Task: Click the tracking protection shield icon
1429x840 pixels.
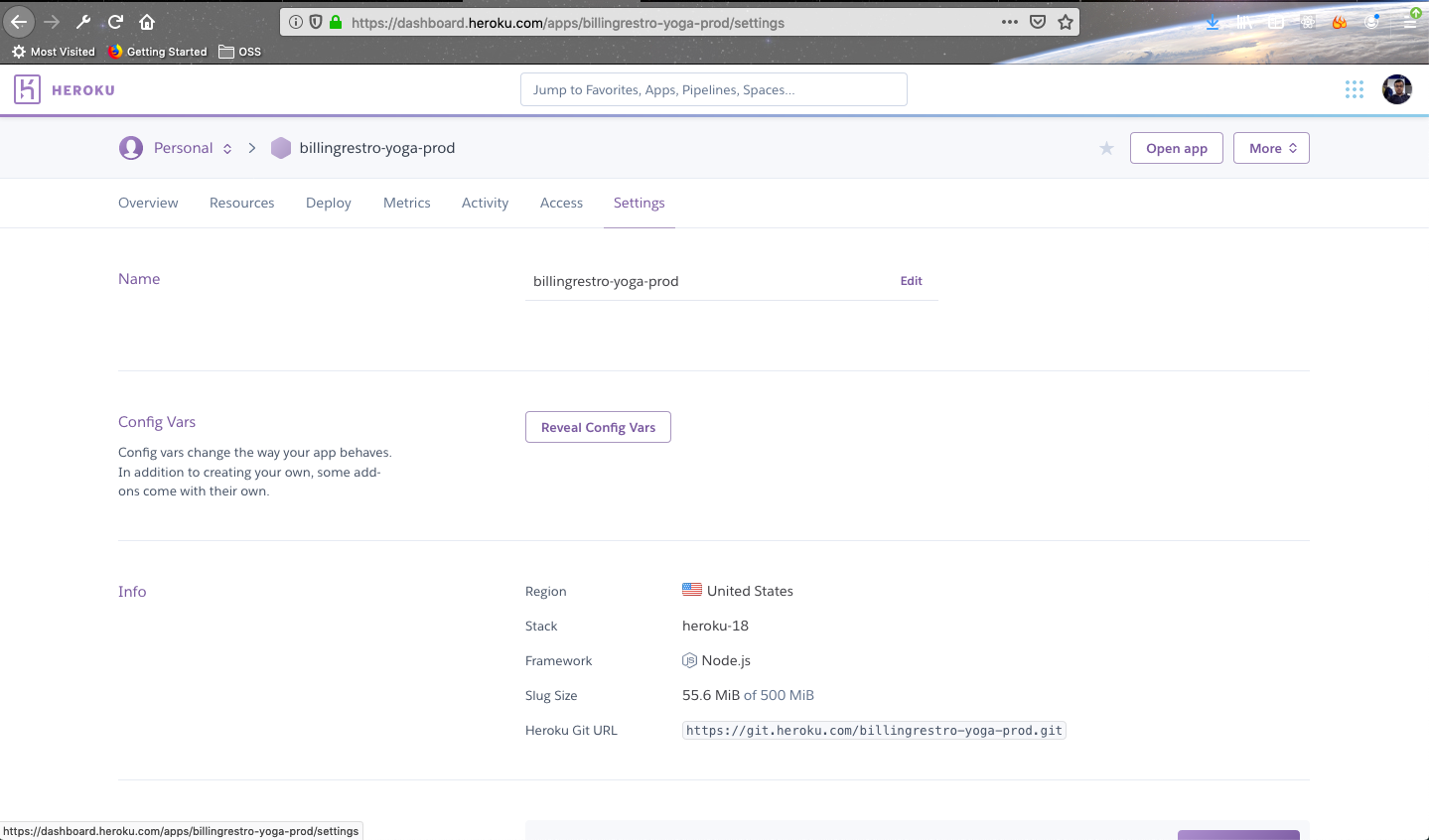Action: (316, 22)
